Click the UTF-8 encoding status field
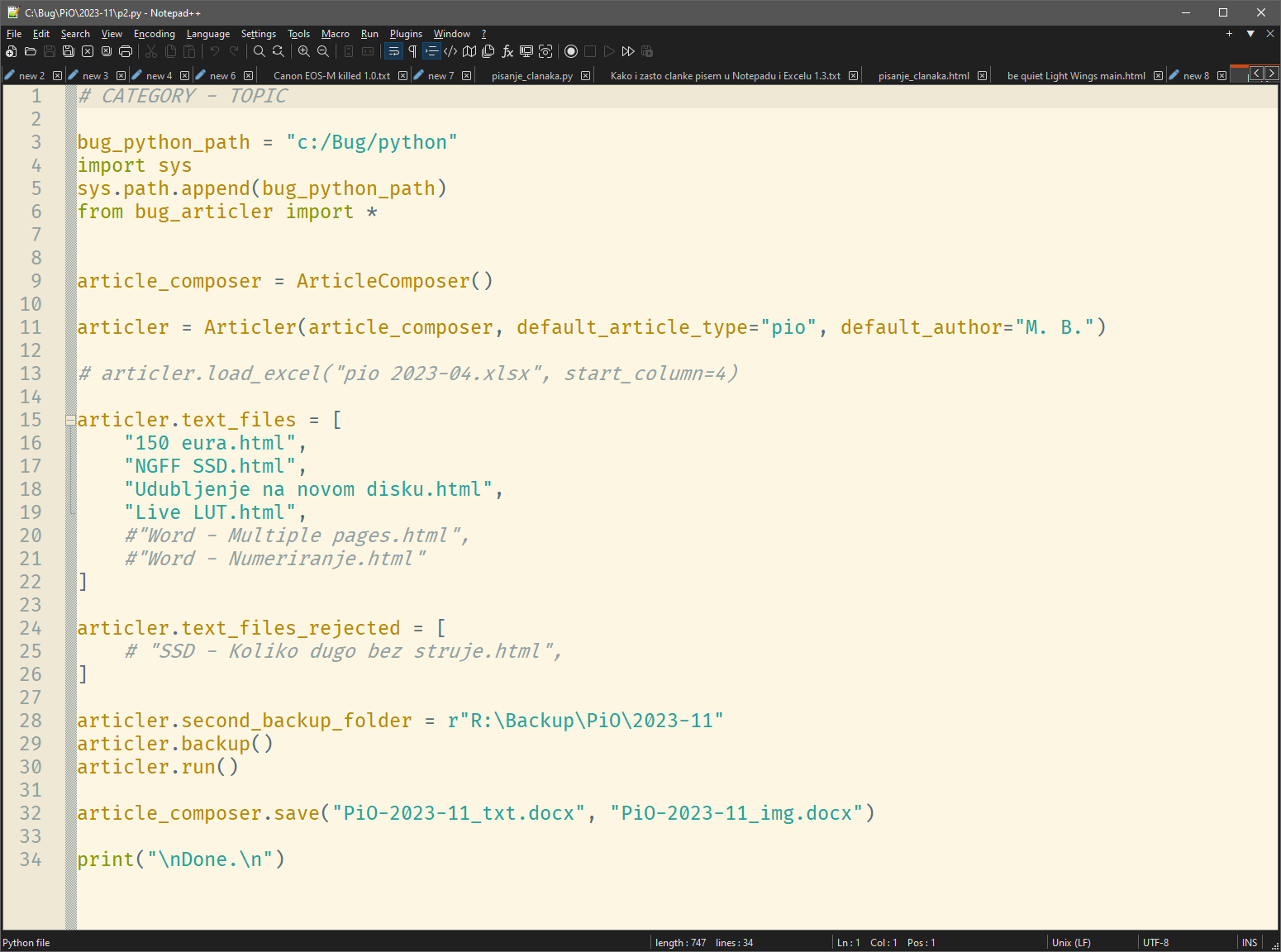The image size is (1281, 952). (1155, 943)
